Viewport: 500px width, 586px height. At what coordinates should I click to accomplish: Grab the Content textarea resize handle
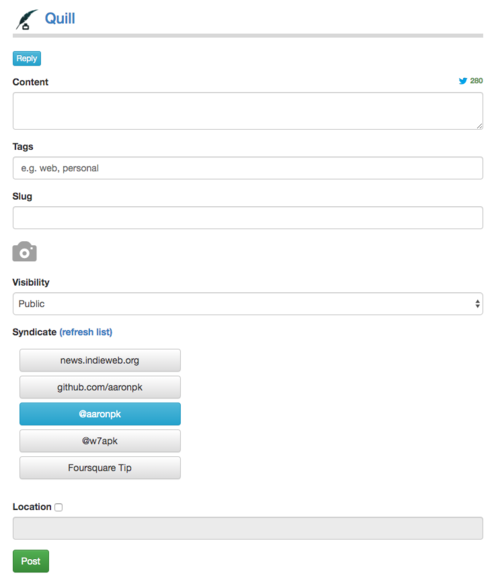pos(479,126)
